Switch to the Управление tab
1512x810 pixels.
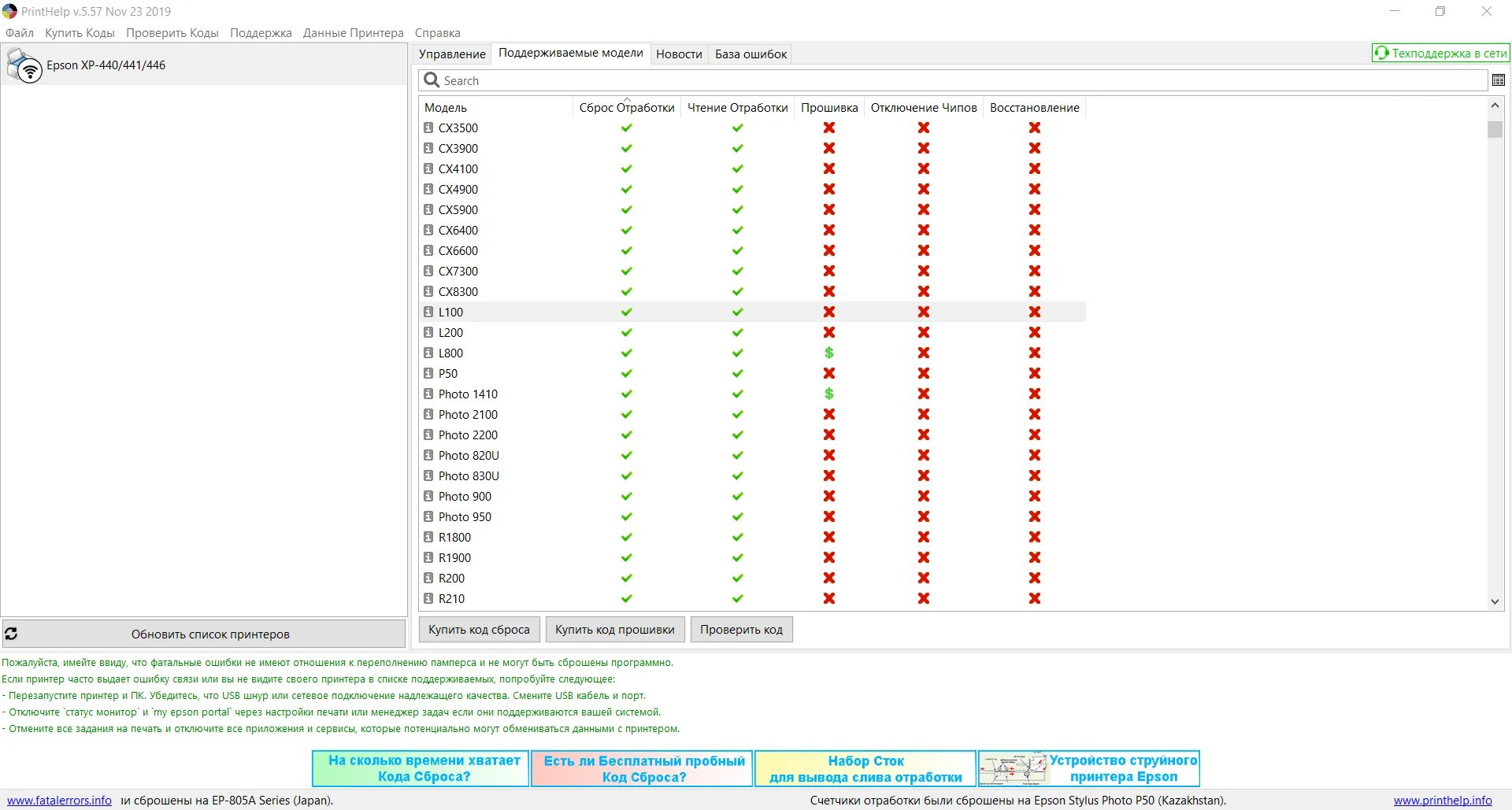[452, 54]
